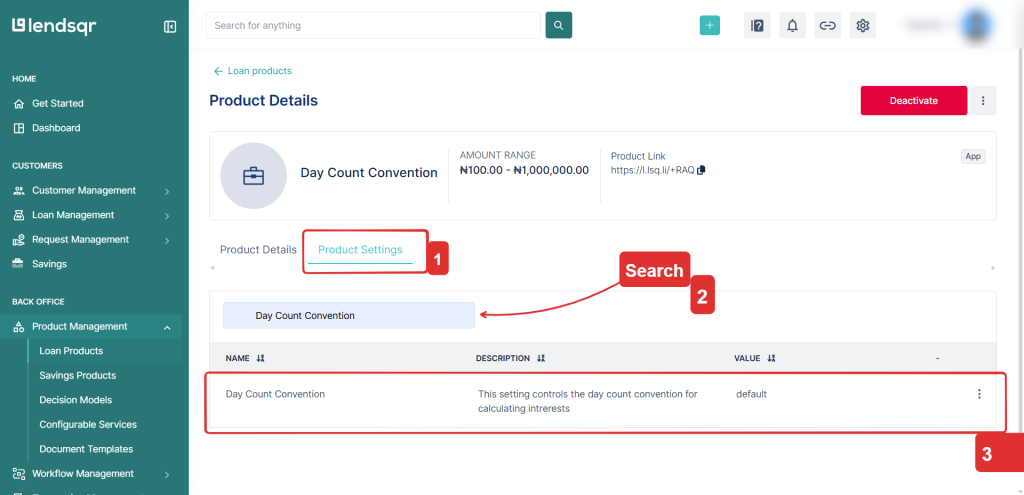Click the Deactivate button

[x=914, y=101]
